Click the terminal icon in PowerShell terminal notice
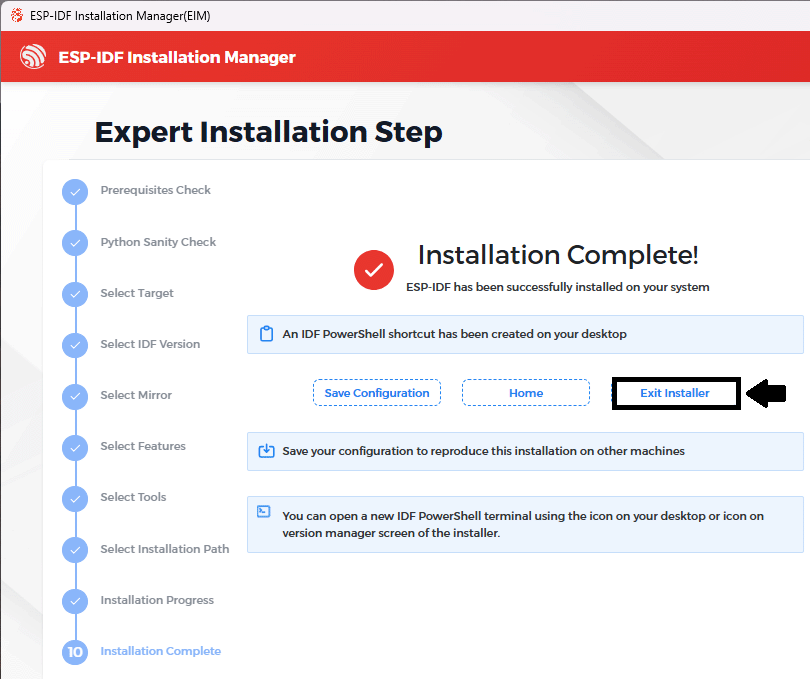 [x=264, y=512]
